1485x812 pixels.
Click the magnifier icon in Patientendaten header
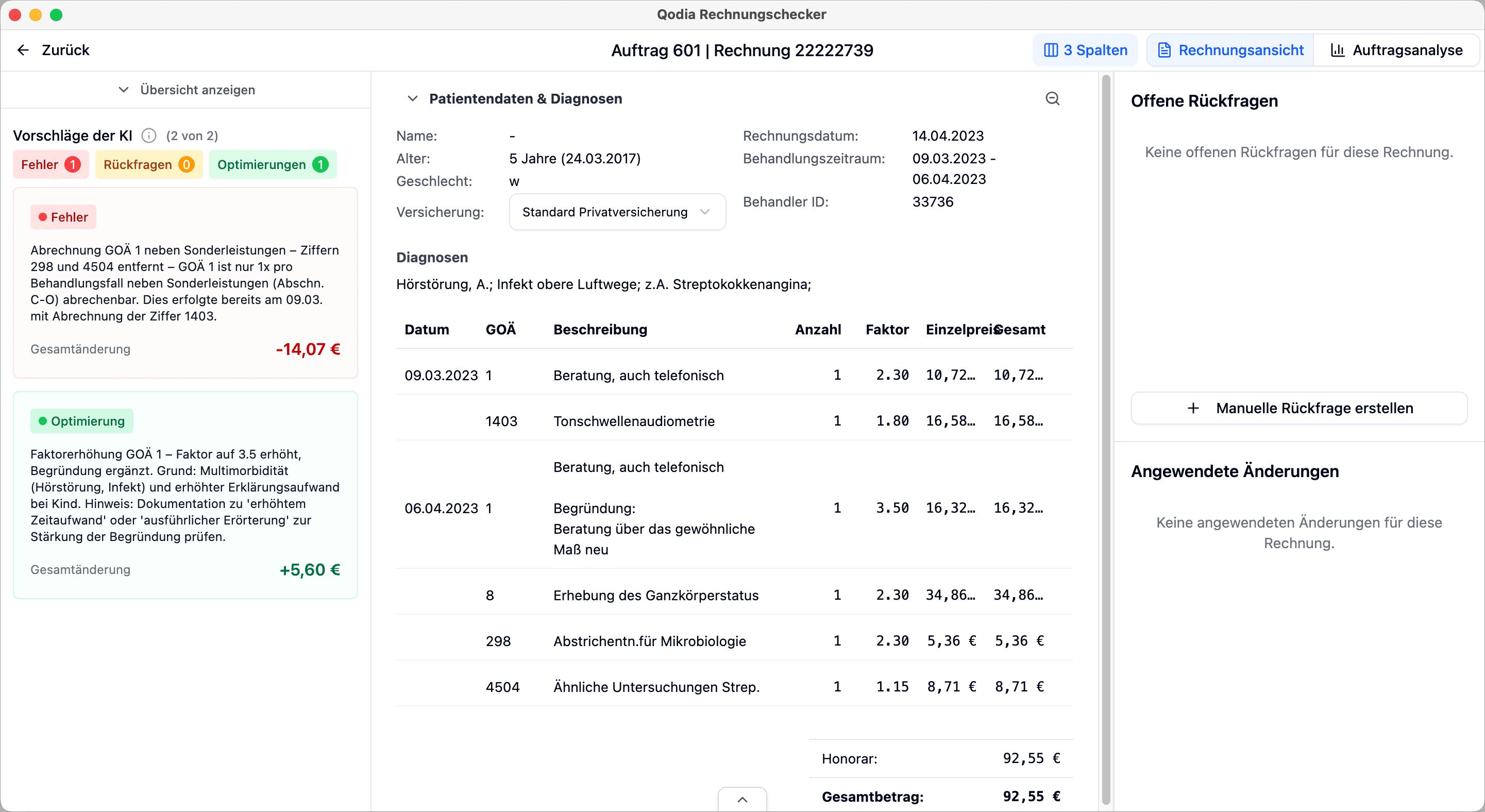tap(1053, 98)
